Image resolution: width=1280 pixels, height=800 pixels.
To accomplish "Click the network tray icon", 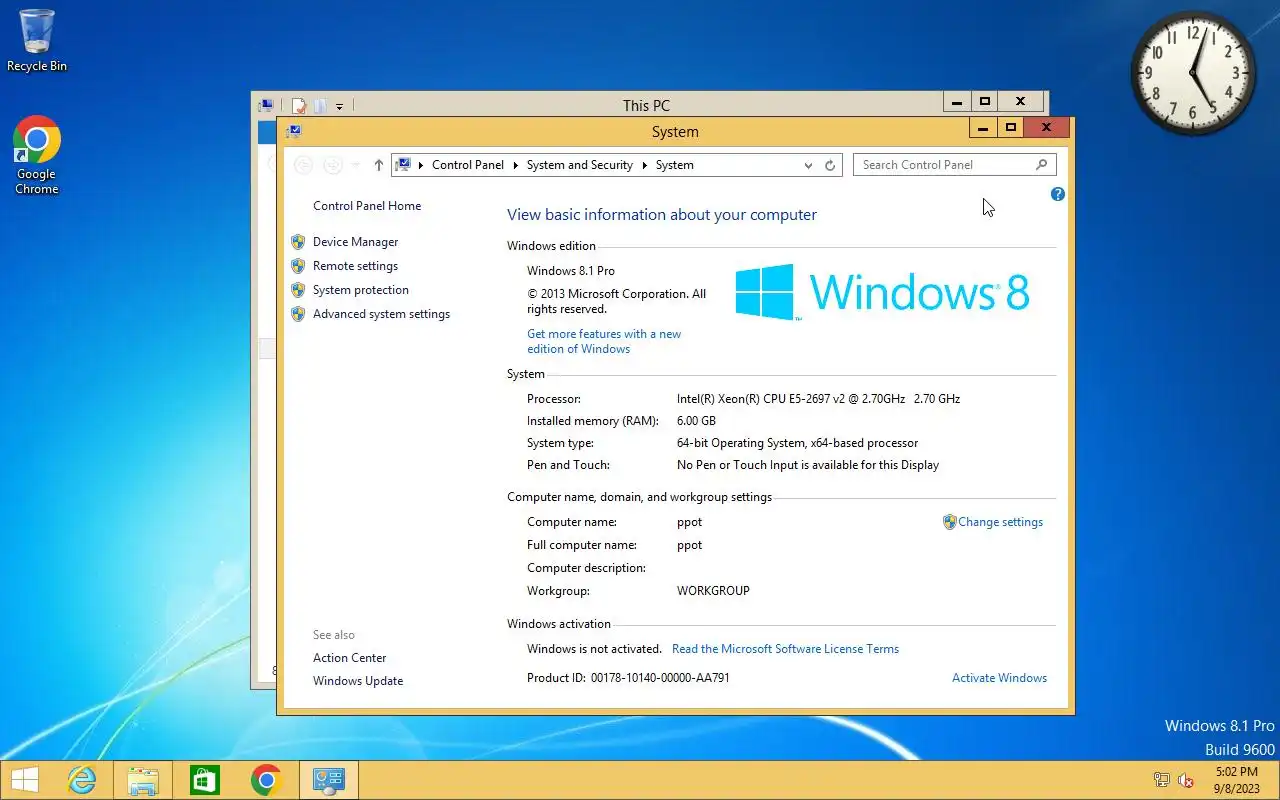I will [x=1162, y=780].
